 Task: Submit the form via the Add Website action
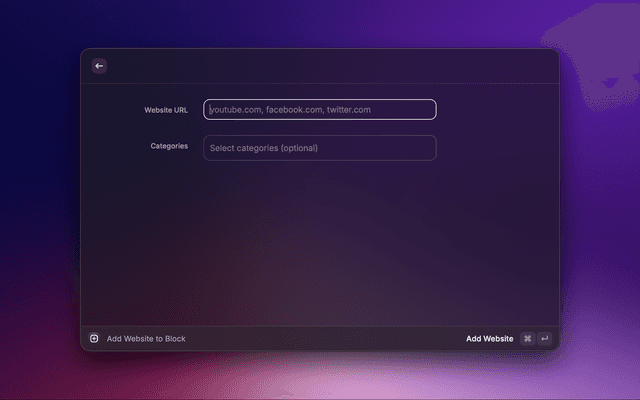coord(489,339)
